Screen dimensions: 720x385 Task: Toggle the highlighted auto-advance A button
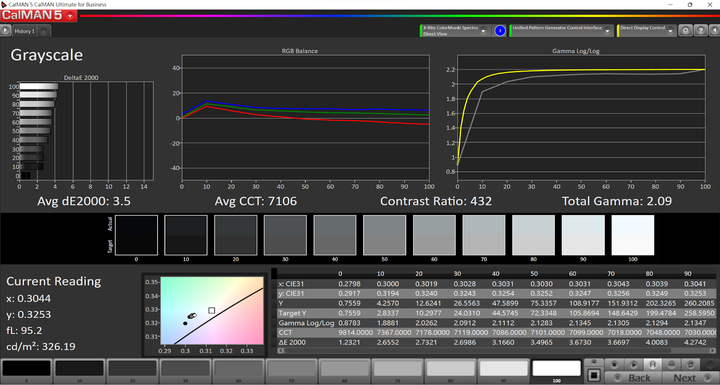652,364
